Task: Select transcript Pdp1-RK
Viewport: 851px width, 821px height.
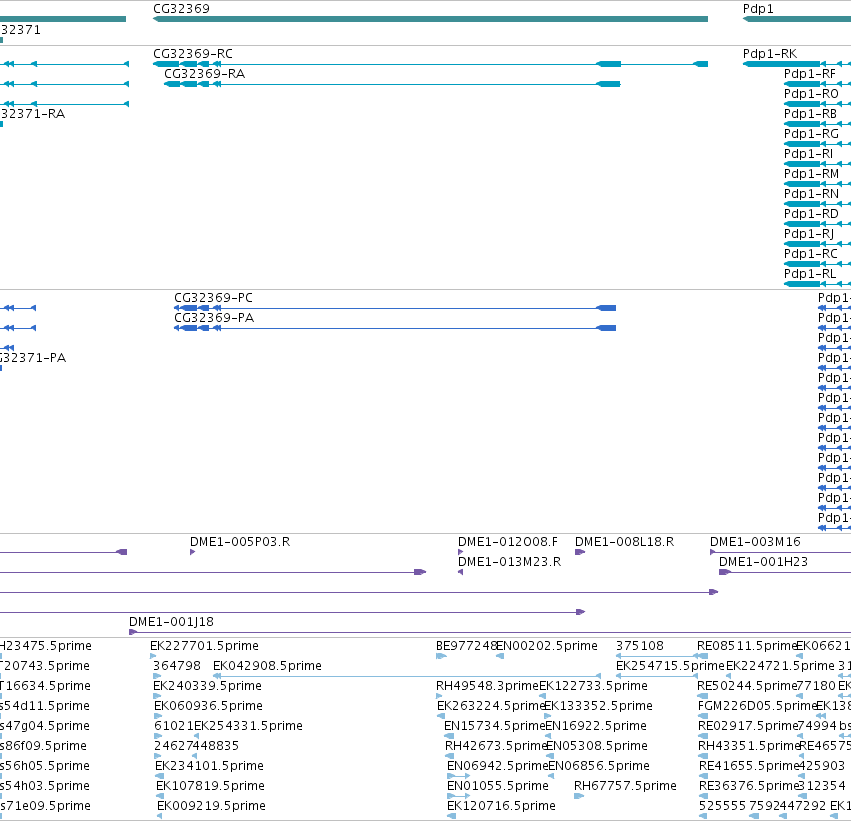Action: tap(770, 54)
